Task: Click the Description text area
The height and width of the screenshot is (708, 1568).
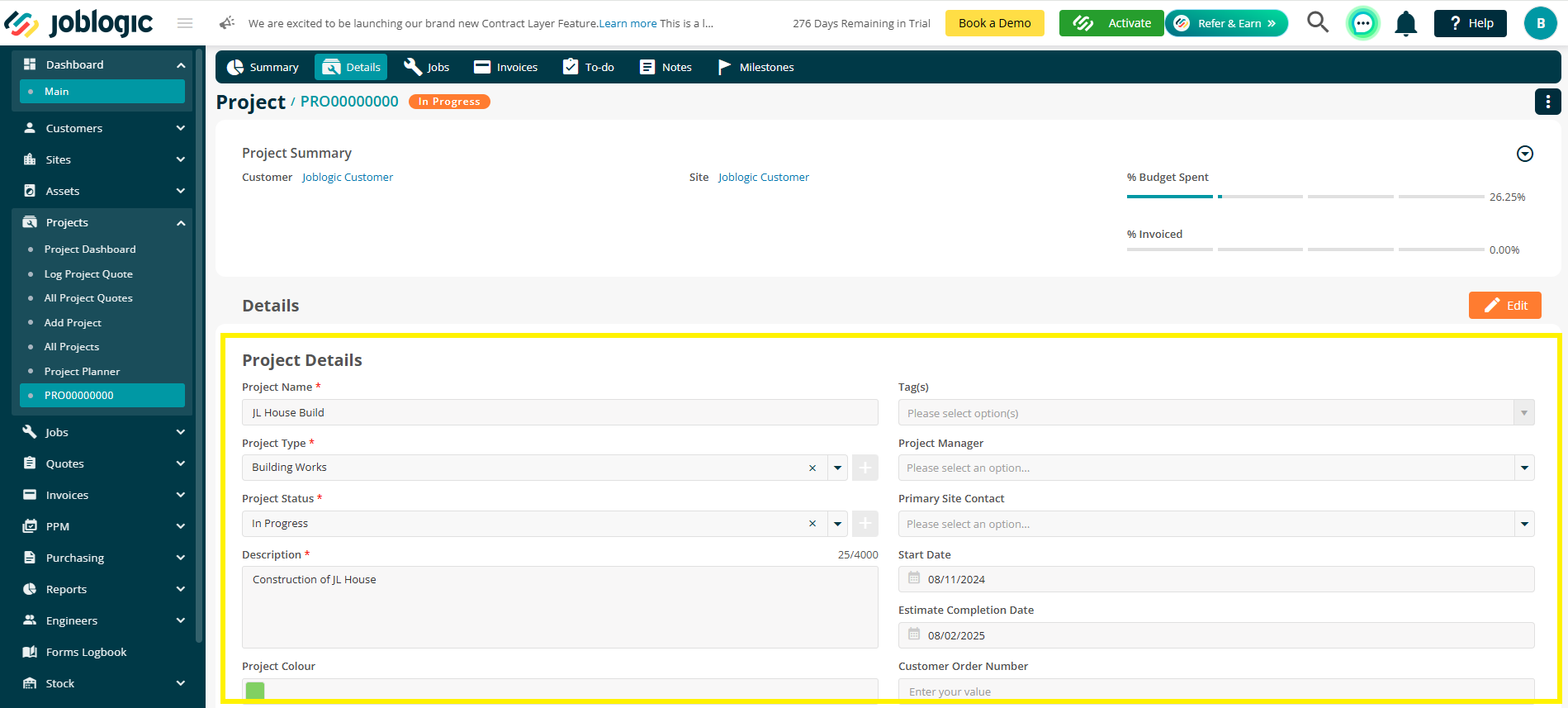Action: (560, 607)
